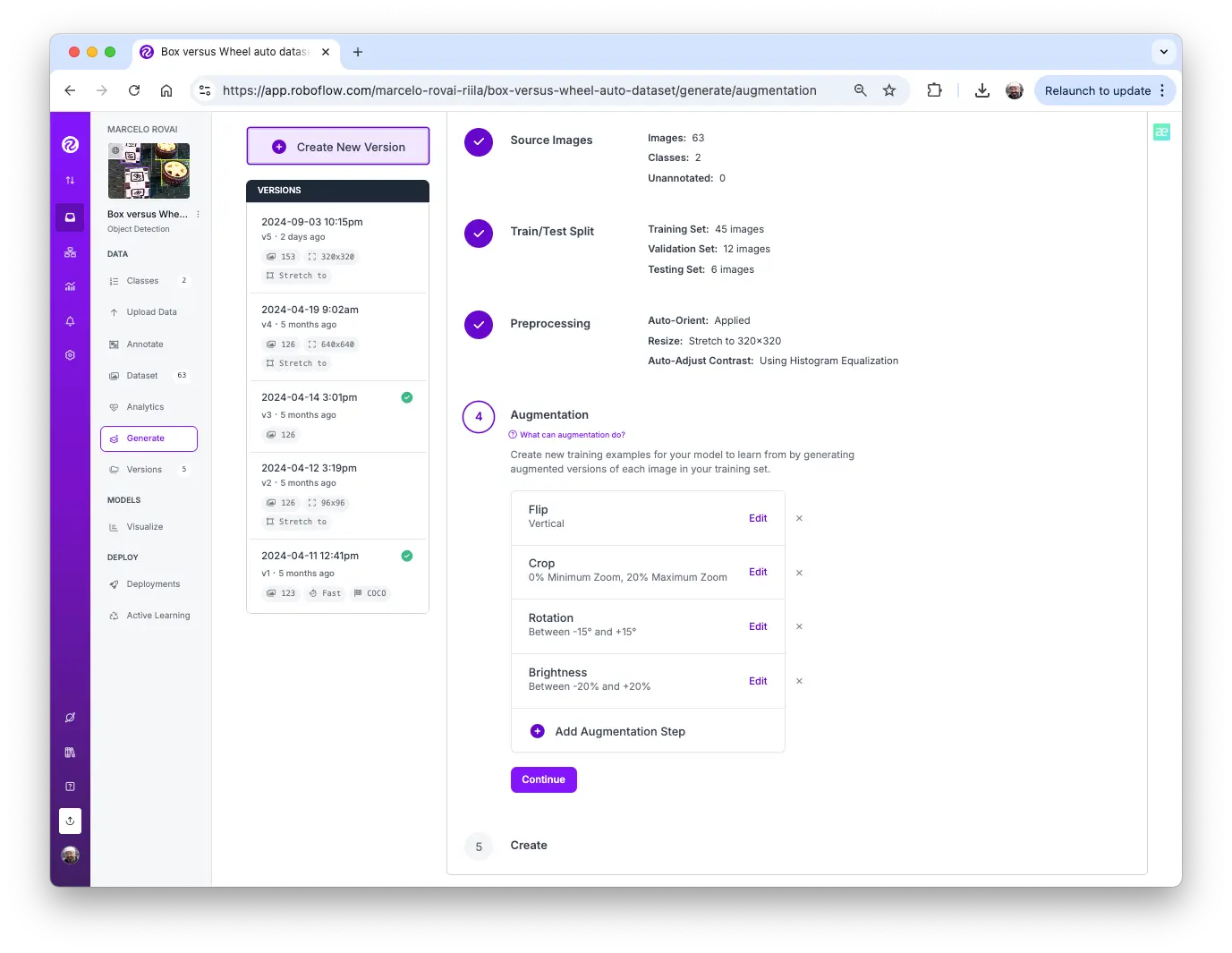Open the browser extensions puzzle icon
Screen dimensions: 1232x953
[934, 90]
